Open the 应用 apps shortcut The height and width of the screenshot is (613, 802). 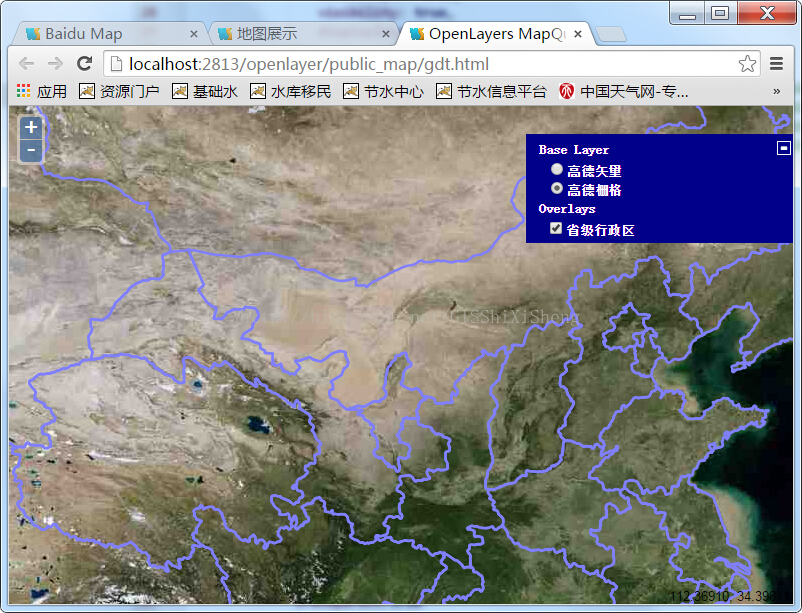[42, 92]
